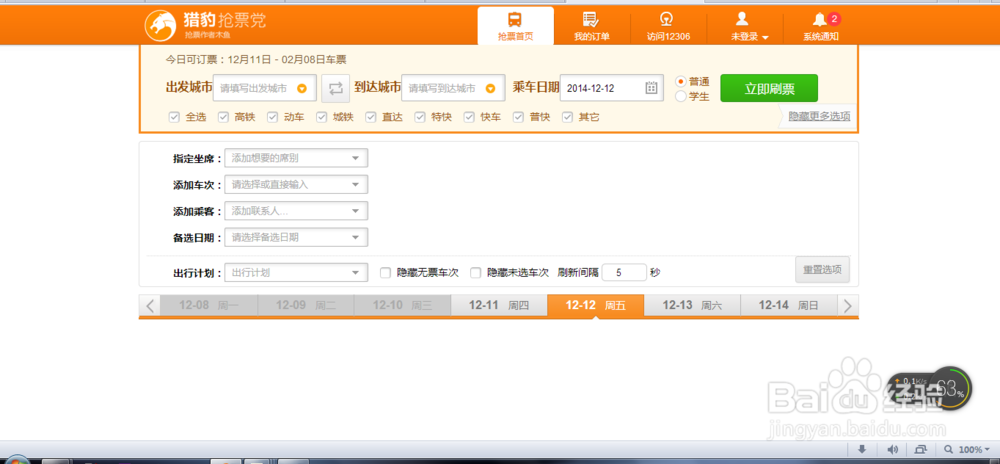This screenshot has height=464, width=1000.
Task: Click the 63% memory accelerator ball
Action: 950,388
